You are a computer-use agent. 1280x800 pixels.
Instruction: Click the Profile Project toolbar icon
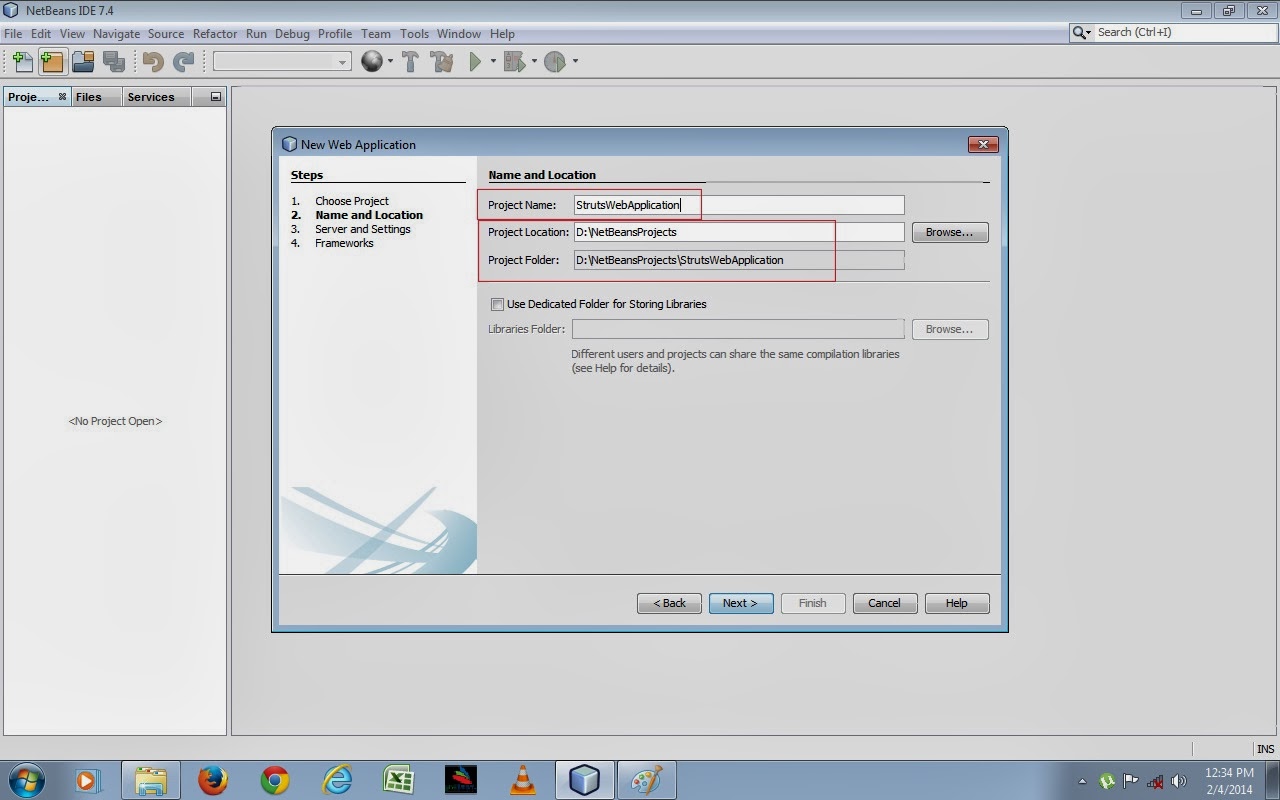pyautogui.click(x=555, y=62)
